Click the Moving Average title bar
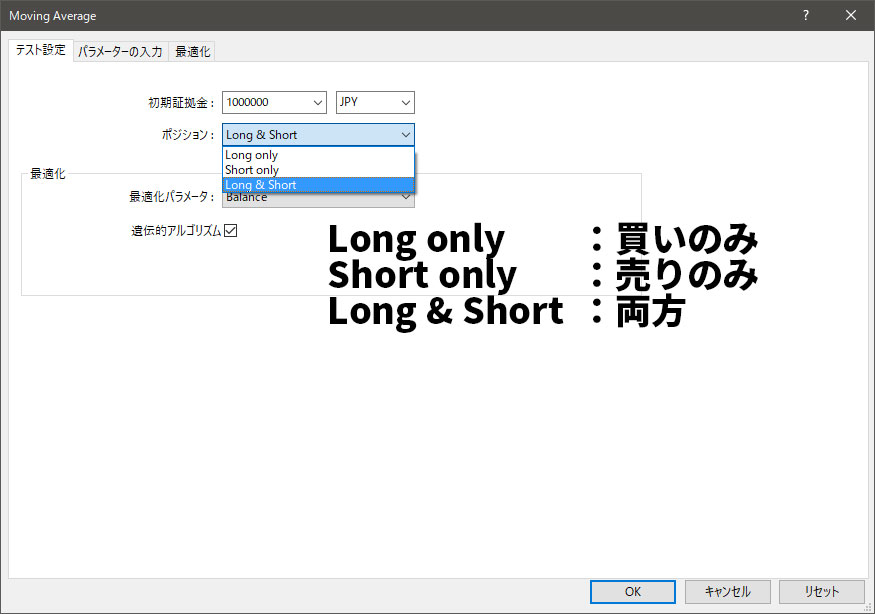 click(400, 16)
